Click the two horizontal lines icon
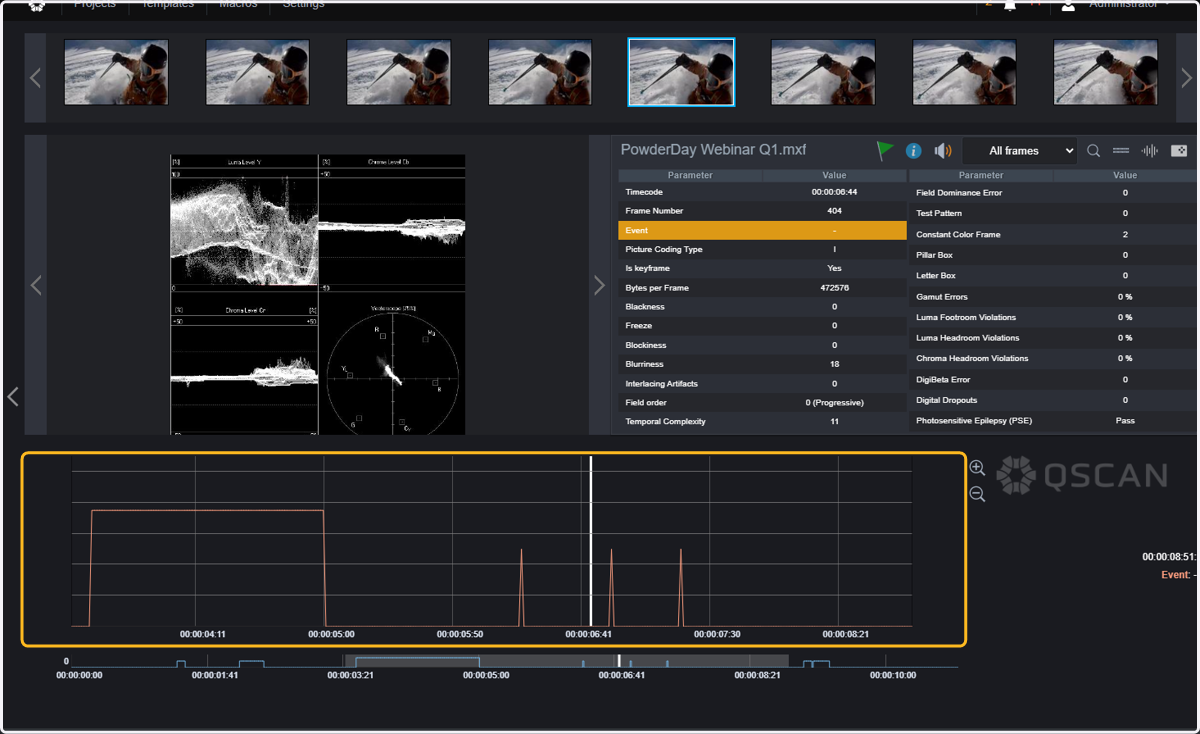 tap(1121, 151)
